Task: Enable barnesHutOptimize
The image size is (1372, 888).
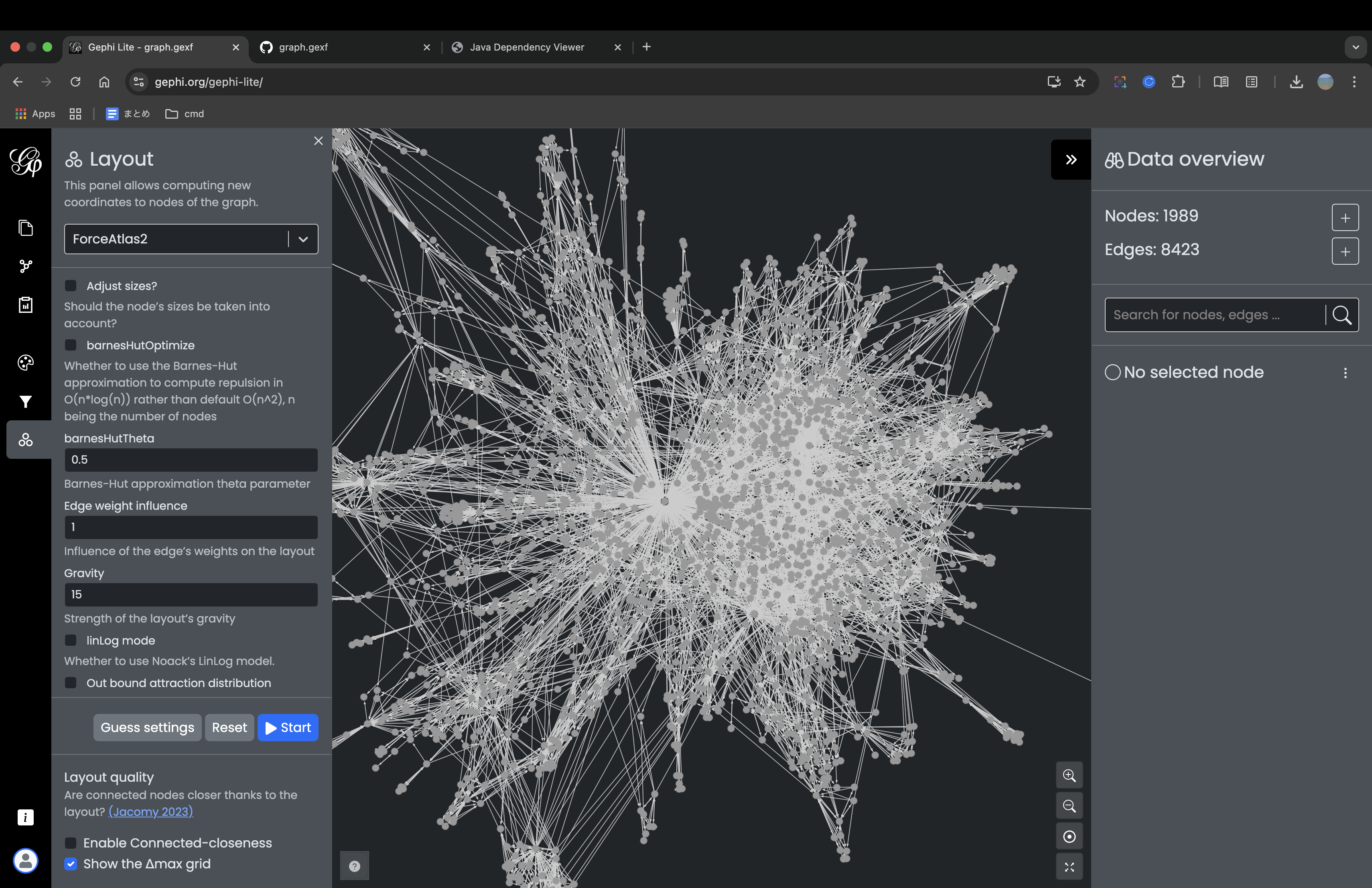Action: coord(71,345)
